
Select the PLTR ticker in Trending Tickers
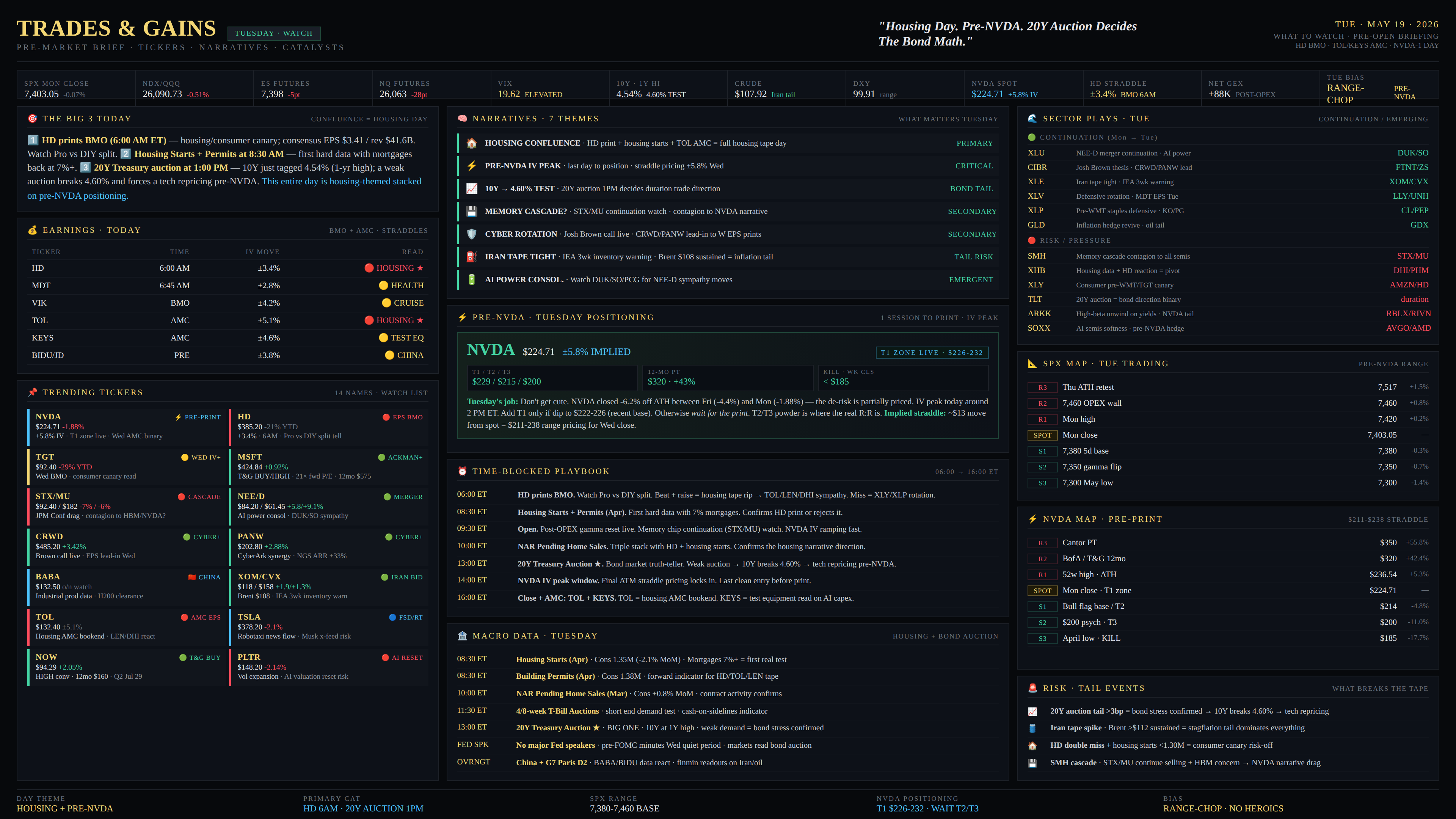pos(249,657)
